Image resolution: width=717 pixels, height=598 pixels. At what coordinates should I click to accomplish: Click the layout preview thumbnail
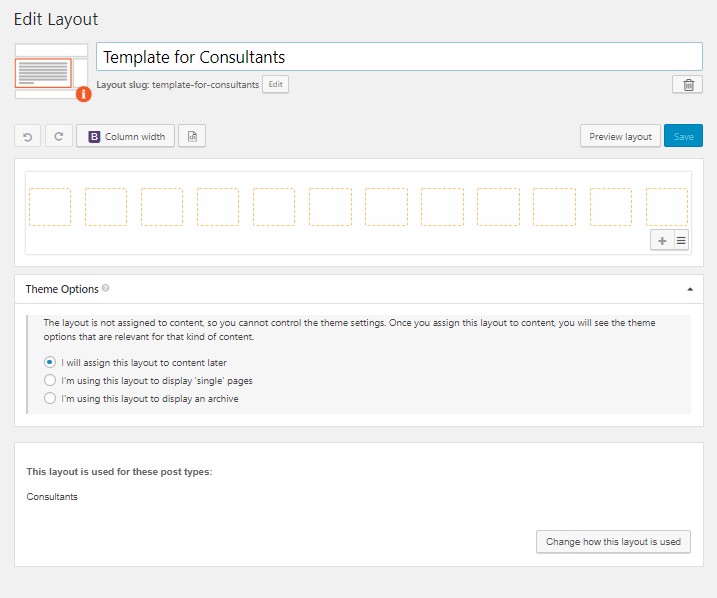click(43, 72)
